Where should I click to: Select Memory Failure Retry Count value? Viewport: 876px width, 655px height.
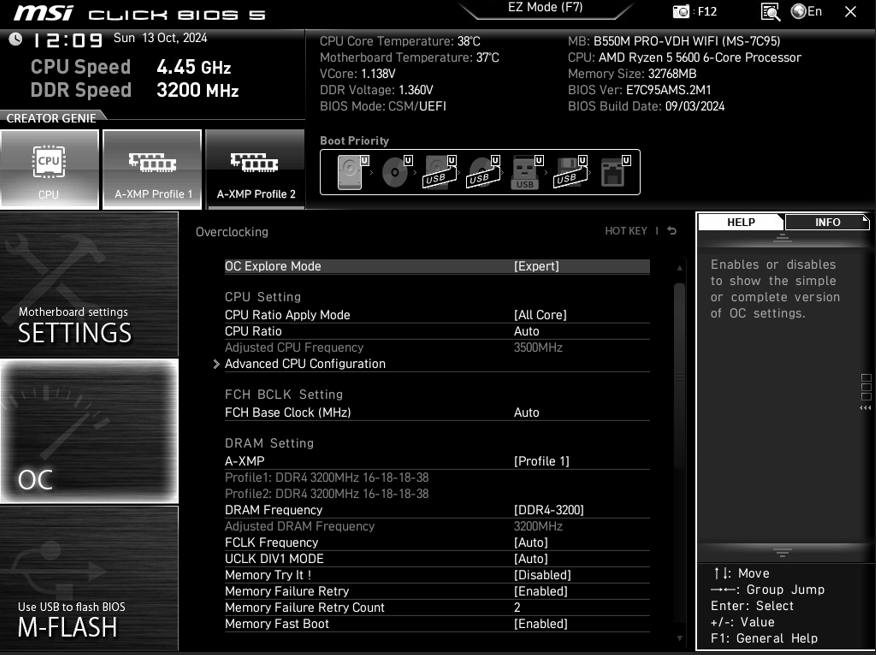(x=517, y=607)
